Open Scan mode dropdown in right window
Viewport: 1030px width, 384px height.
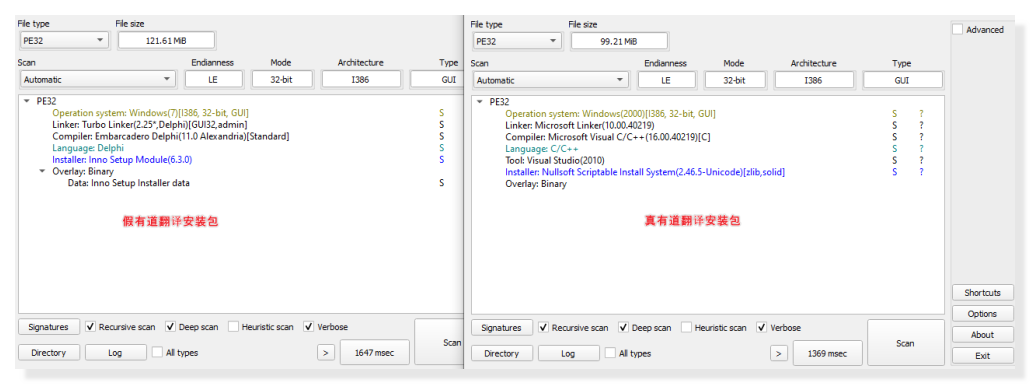tap(550, 80)
